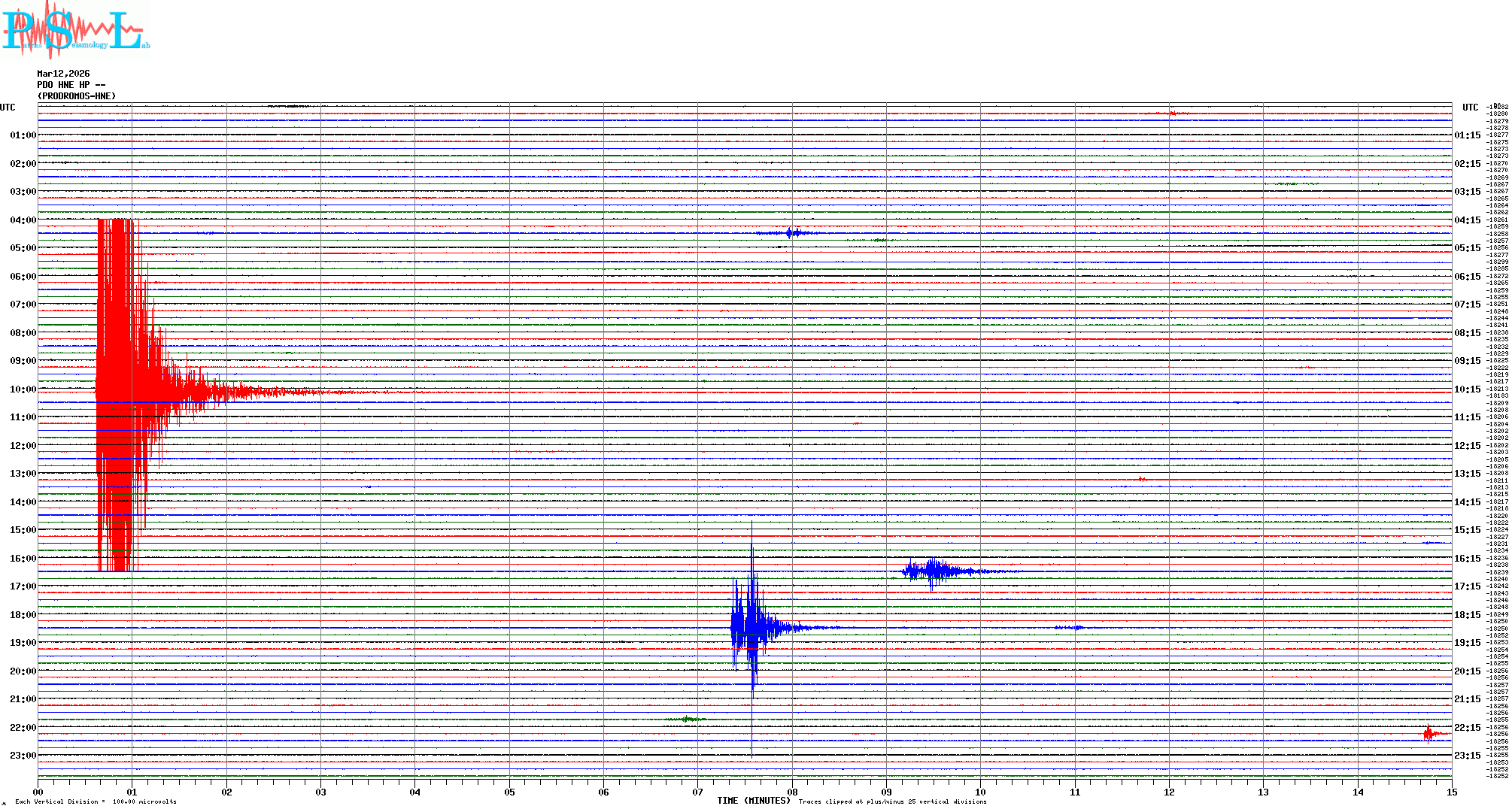The height and width of the screenshot is (812, 1512).
Task: Click the traces clipped footnote text
Action: (892, 801)
